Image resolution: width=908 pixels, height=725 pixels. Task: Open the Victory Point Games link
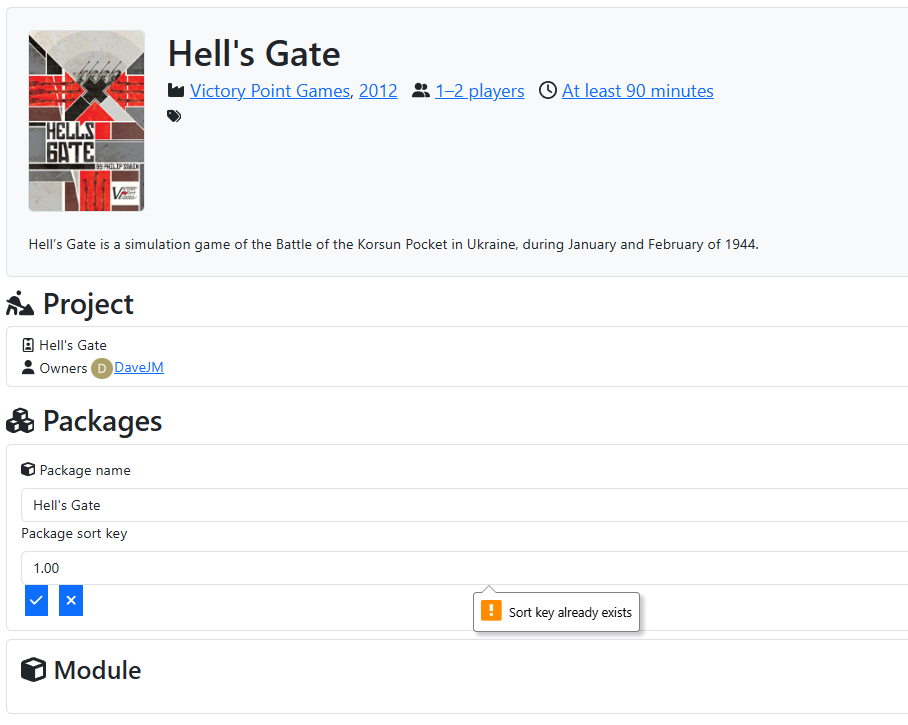point(270,91)
